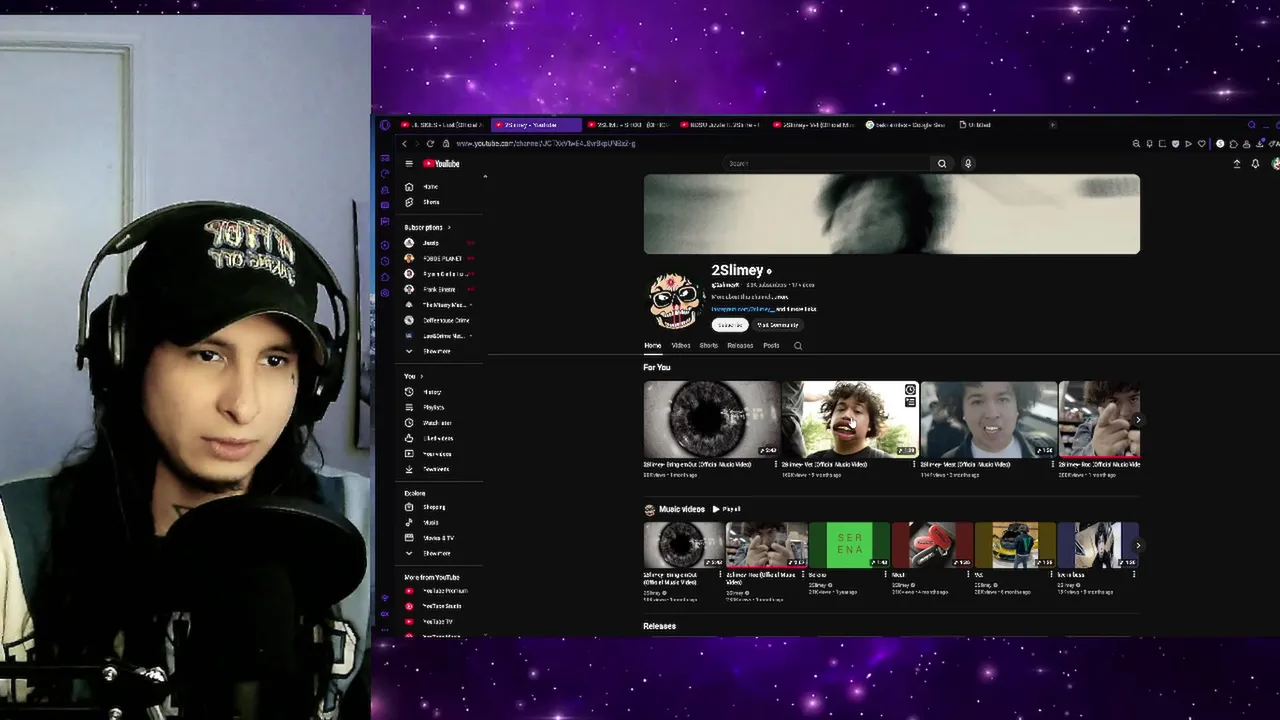Viewport: 1280px width, 720px height.
Task: Subscribe to the 2Slimey channel
Action: (x=730, y=325)
